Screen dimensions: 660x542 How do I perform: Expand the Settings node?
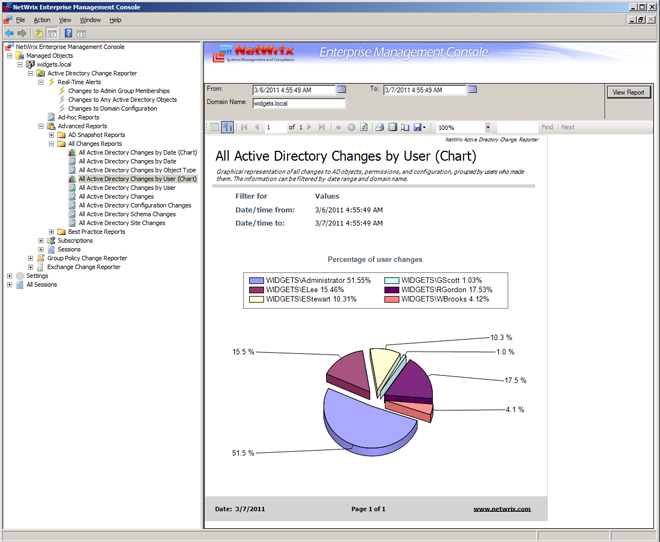pos(9,276)
